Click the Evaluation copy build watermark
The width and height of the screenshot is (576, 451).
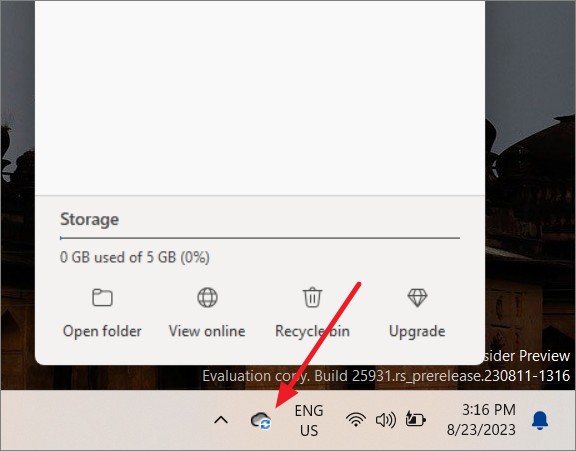tap(386, 376)
